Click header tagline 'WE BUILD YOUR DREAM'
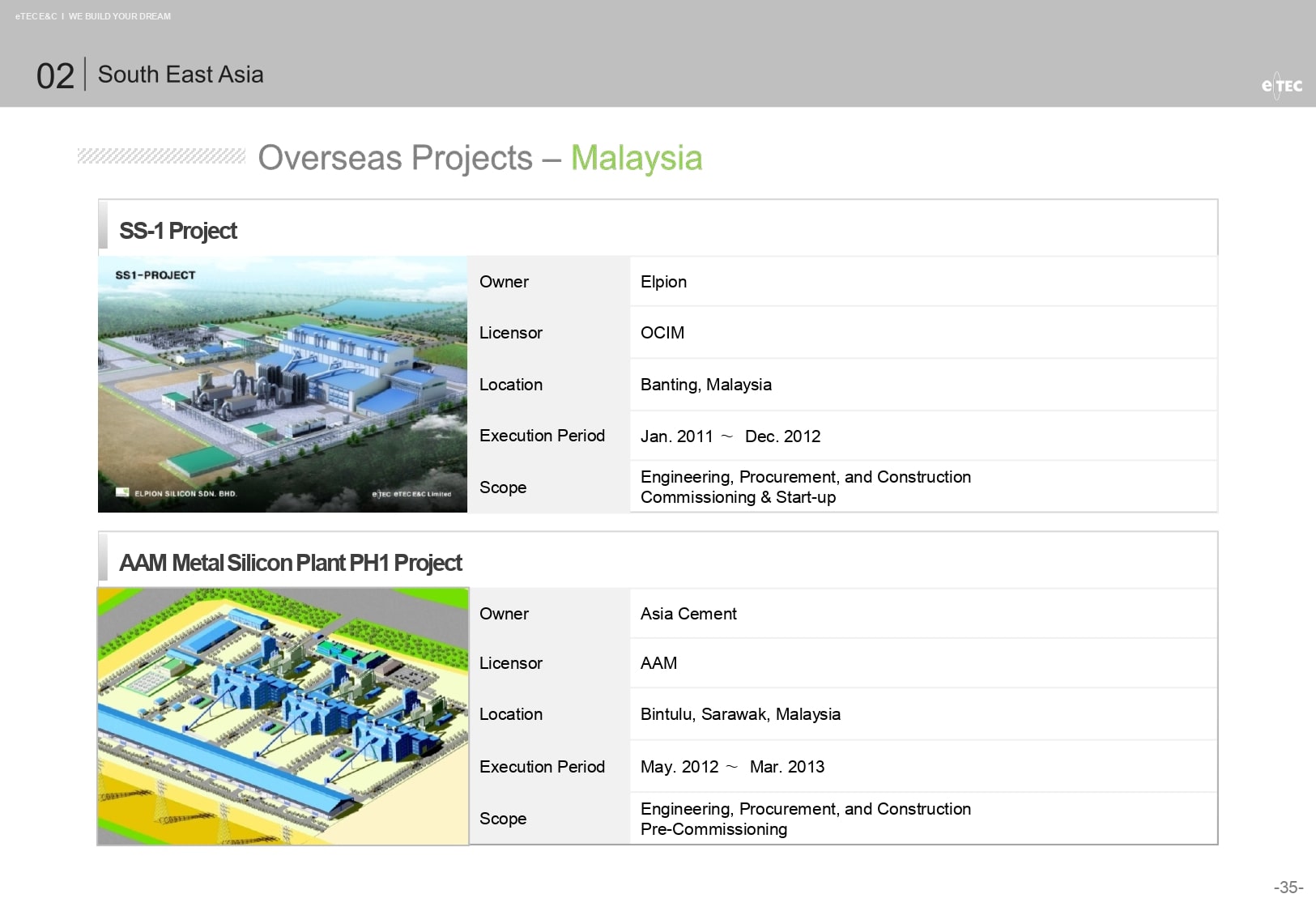Image resolution: width=1316 pixels, height=911 pixels. point(120,16)
